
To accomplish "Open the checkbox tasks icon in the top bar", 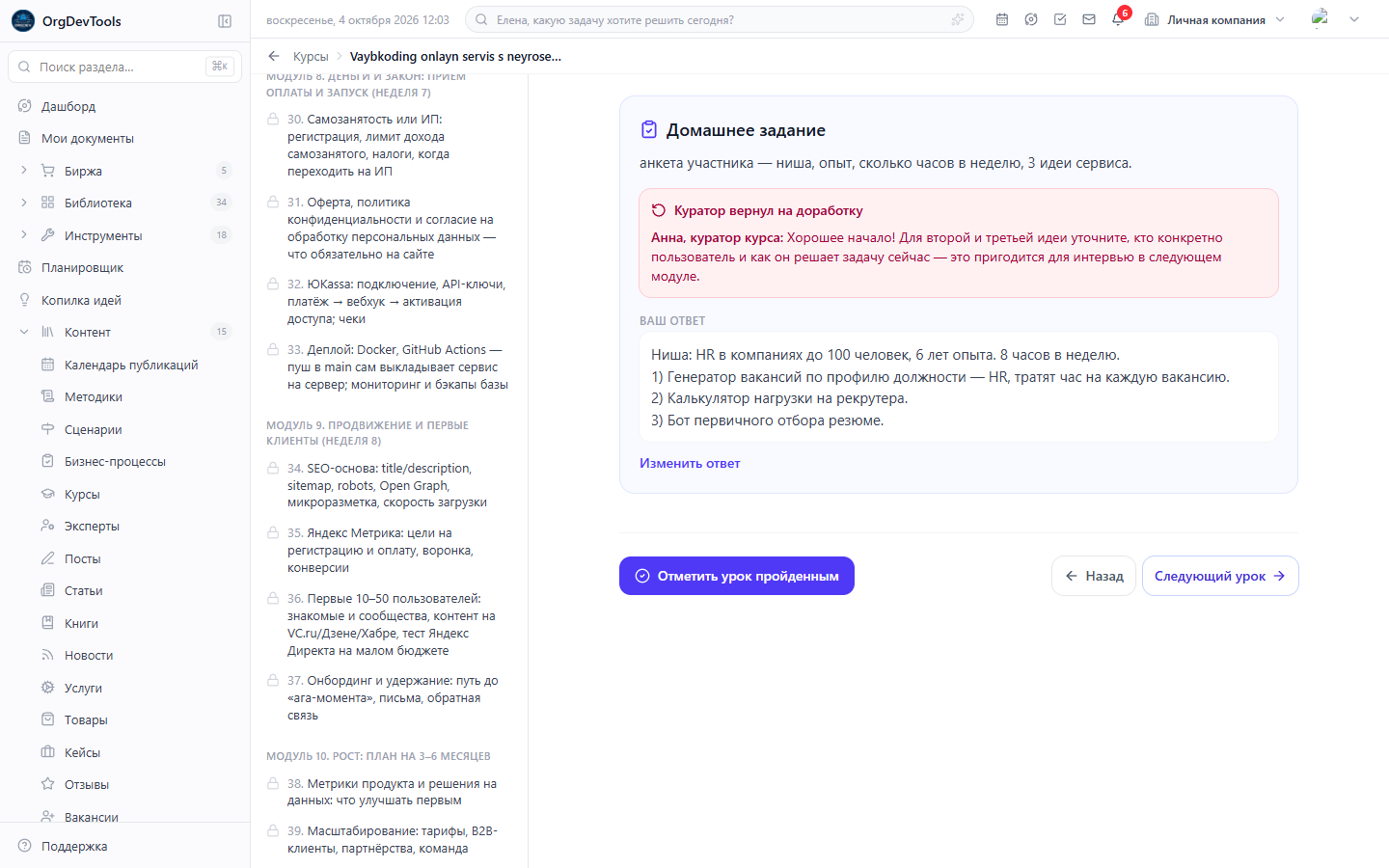I will click(1060, 19).
